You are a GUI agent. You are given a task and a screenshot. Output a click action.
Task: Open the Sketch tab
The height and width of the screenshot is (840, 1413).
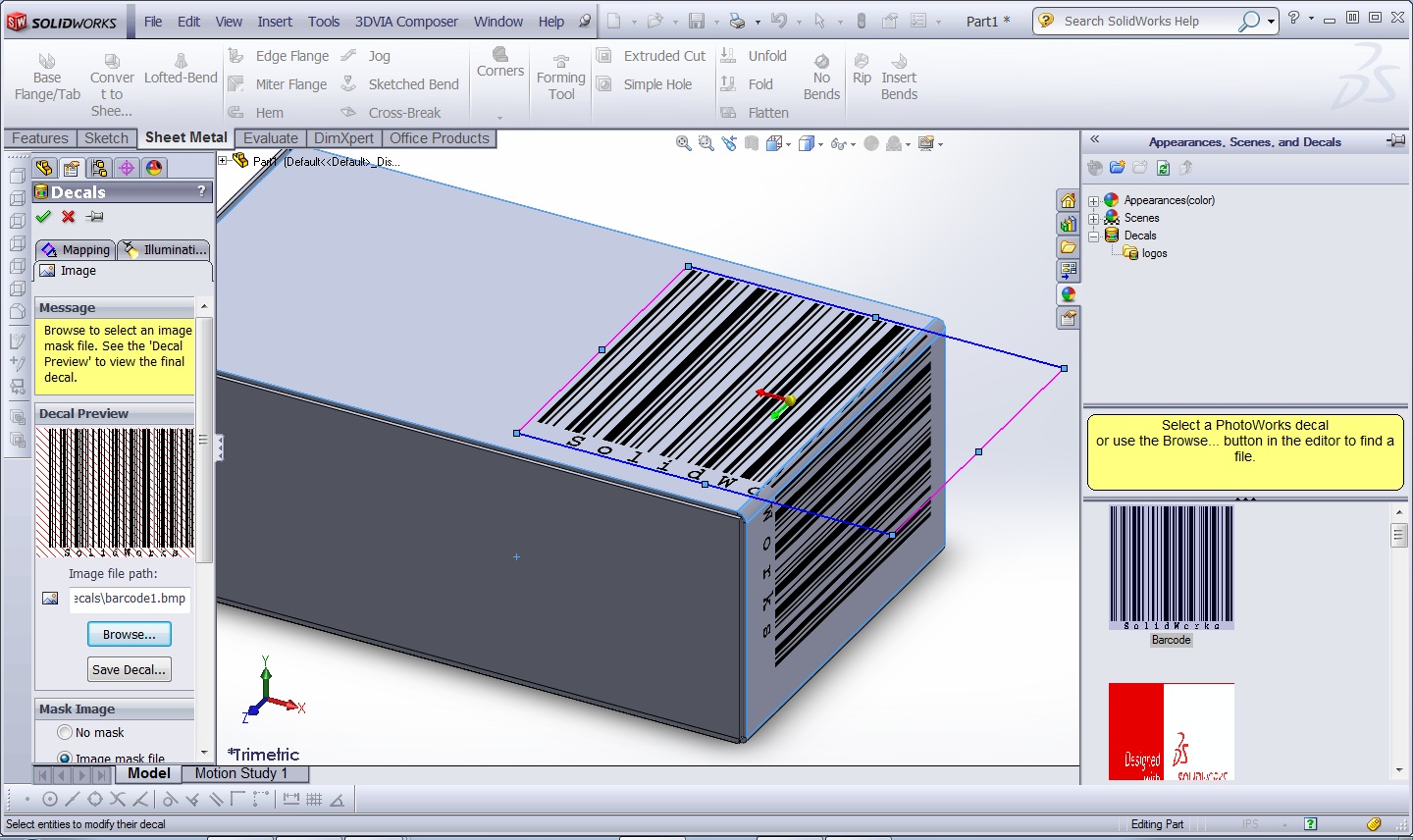click(107, 138)
